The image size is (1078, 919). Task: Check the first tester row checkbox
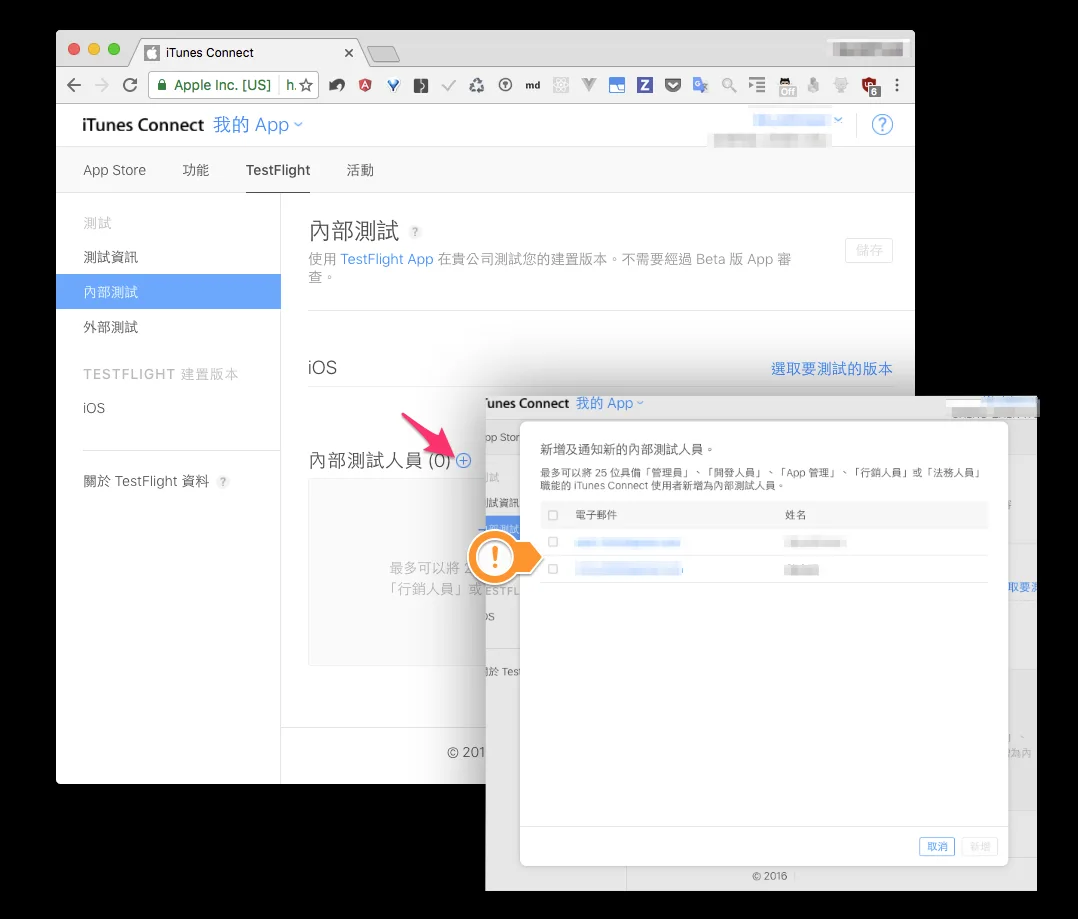[553, 542]
